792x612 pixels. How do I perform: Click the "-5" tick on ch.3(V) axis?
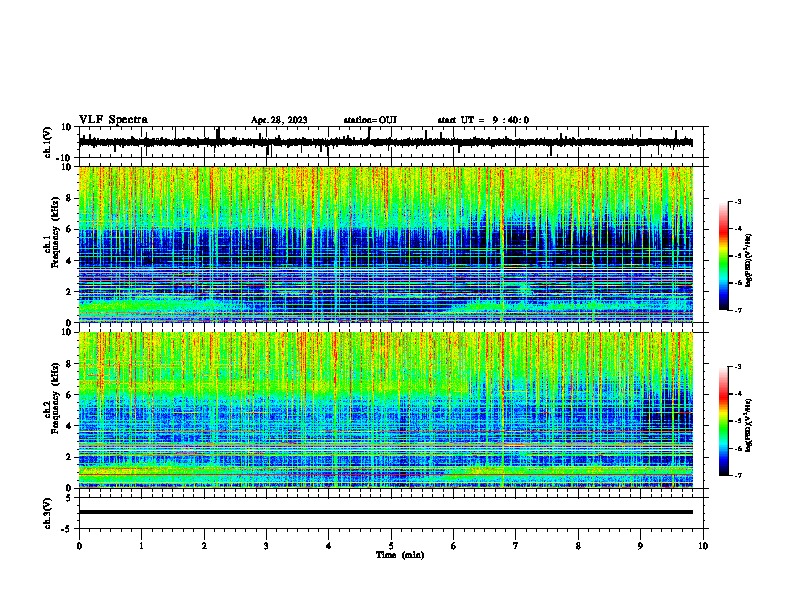coord(67,529)
